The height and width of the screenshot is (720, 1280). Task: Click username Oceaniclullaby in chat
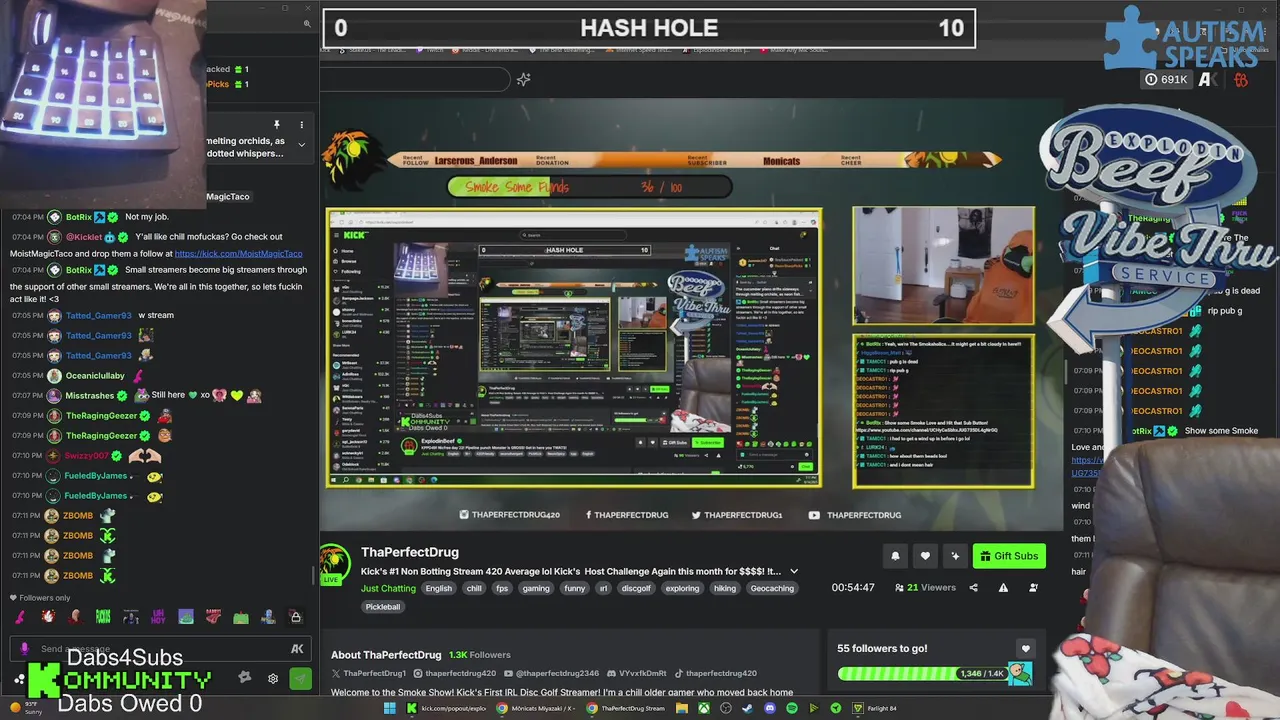[x=96, y=375]
